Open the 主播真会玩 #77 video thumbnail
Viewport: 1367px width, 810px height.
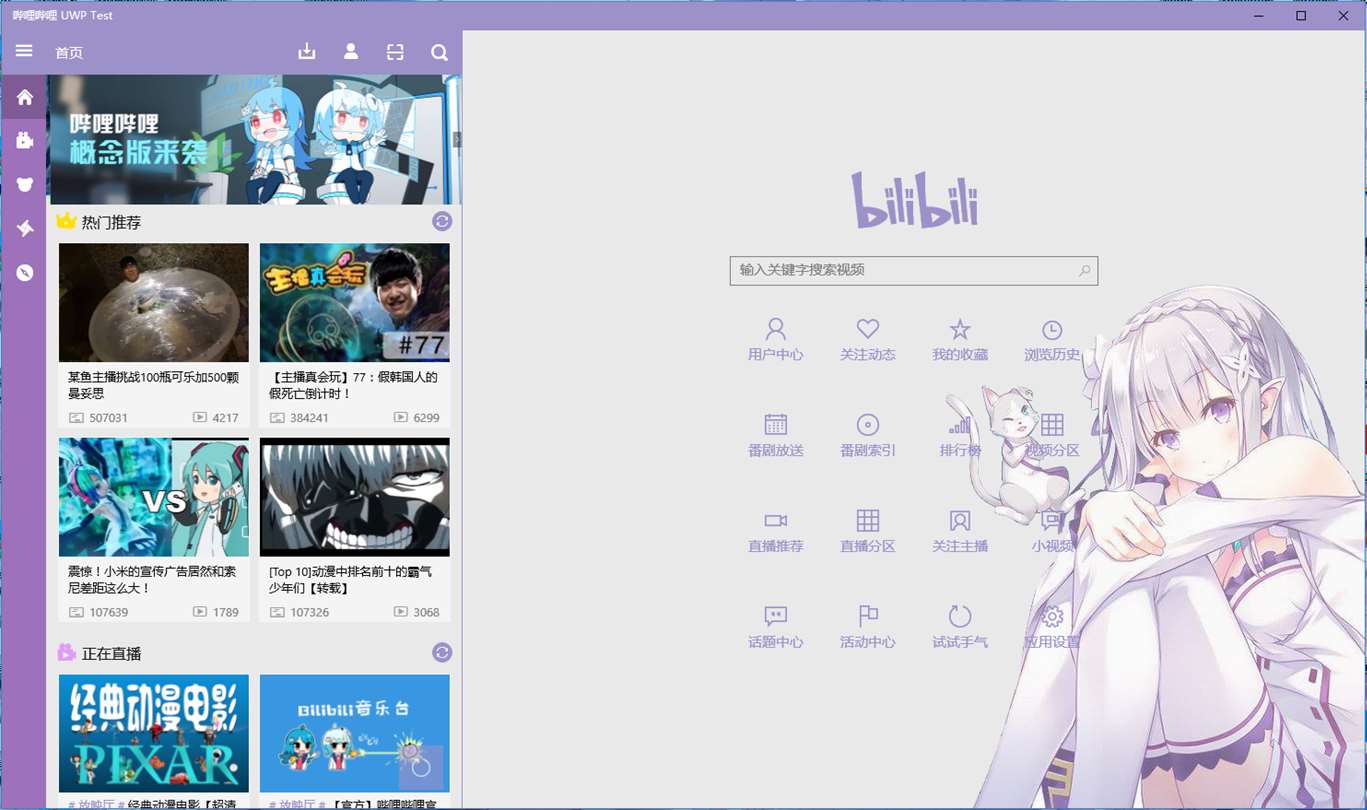click(355, 302)
